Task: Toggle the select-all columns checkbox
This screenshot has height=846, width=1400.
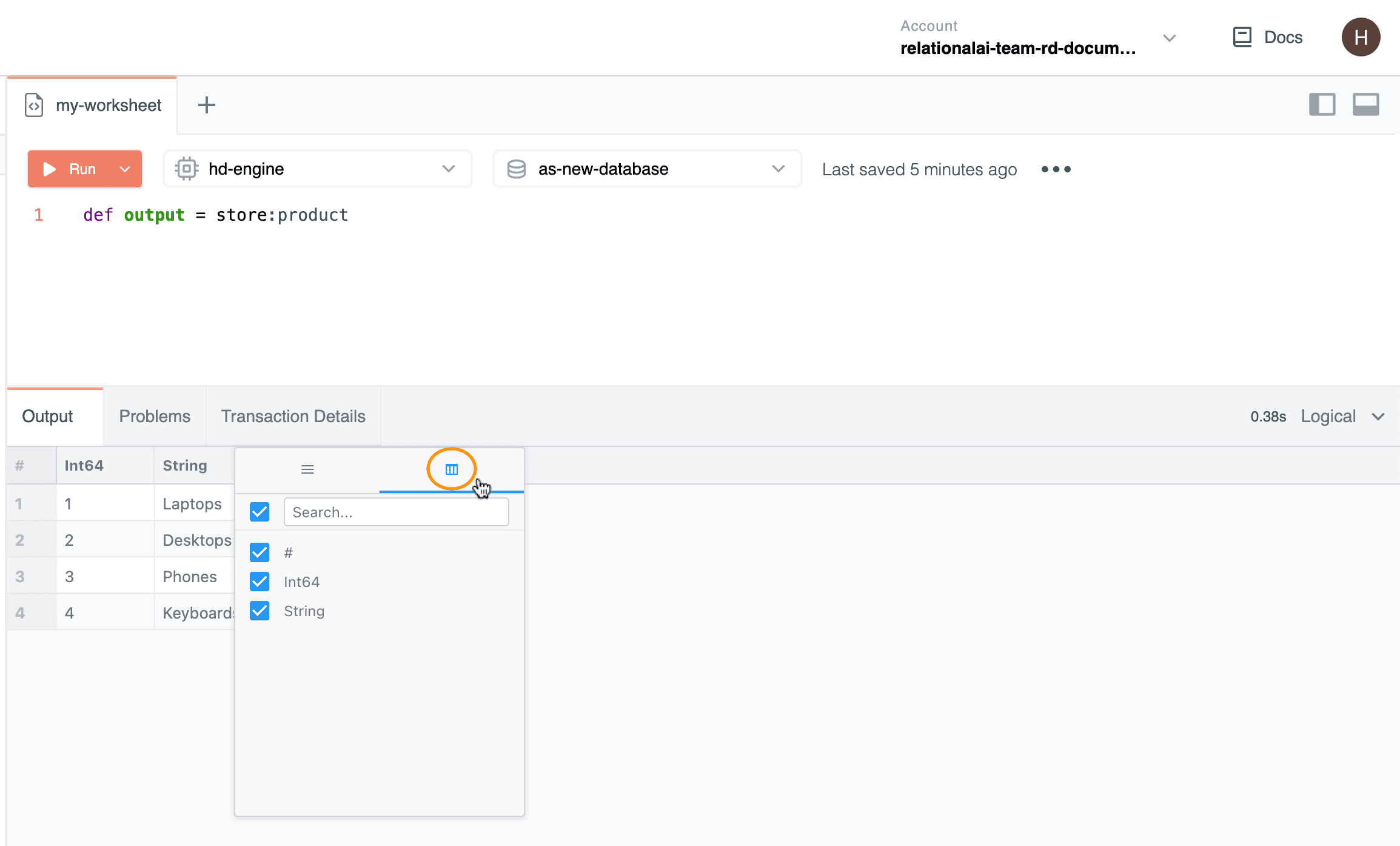Action: (260, 512)
